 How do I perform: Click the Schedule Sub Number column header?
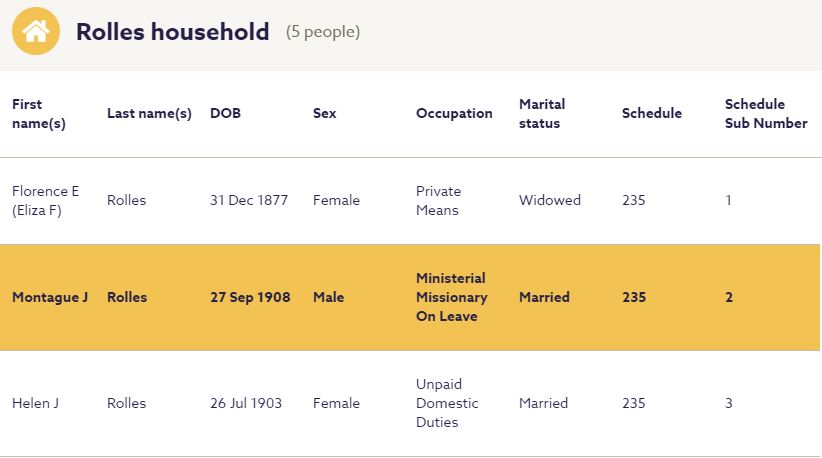[x=765, y=113]
